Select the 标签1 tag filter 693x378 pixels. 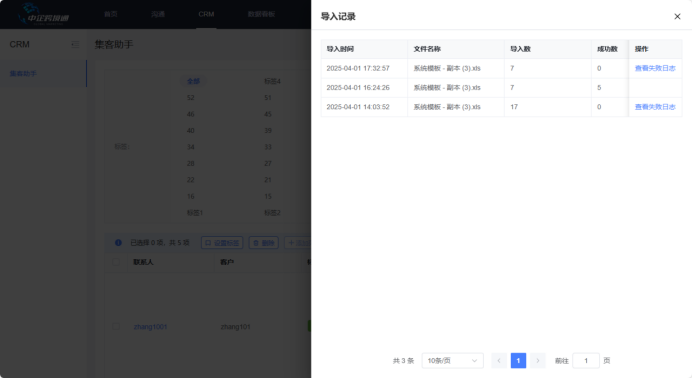(x=194, y=213)
